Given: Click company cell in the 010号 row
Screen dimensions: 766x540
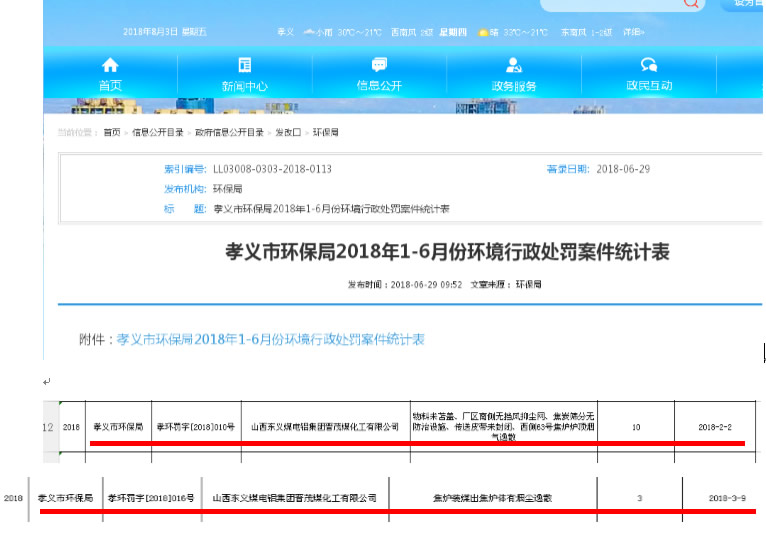Looking at the screenshot, I should [x=325, y=427].
